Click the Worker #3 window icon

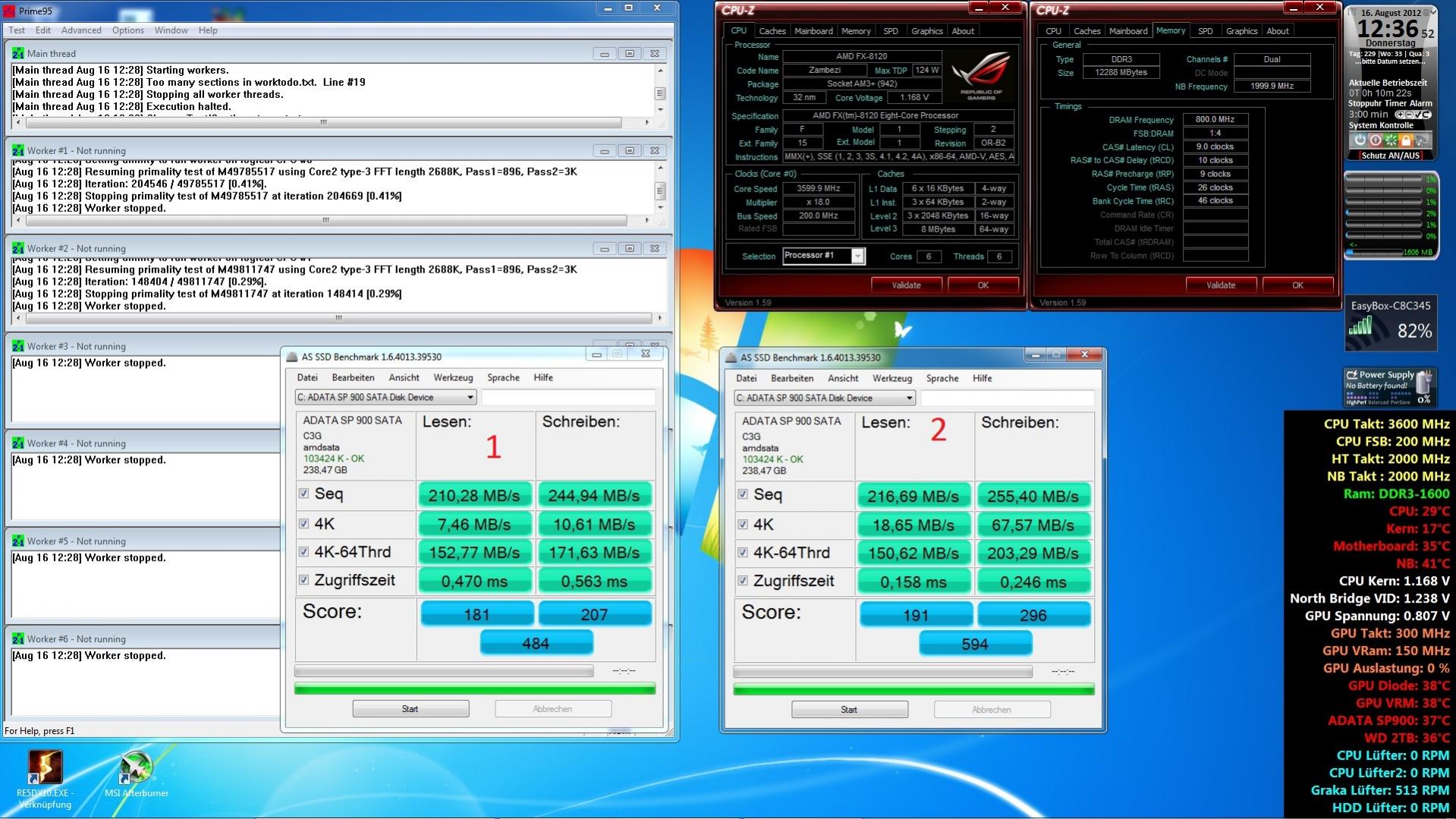[17, 346]
